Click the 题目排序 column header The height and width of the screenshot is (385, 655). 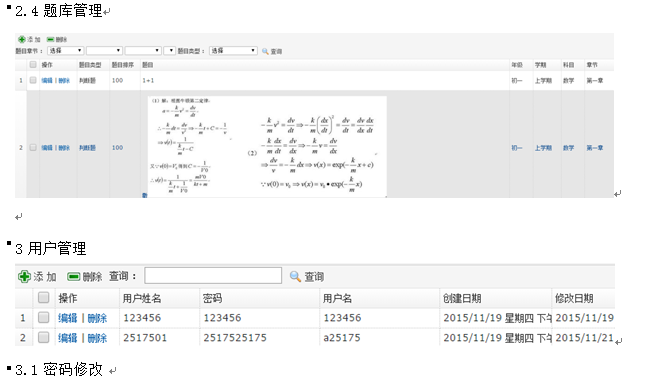123,65
